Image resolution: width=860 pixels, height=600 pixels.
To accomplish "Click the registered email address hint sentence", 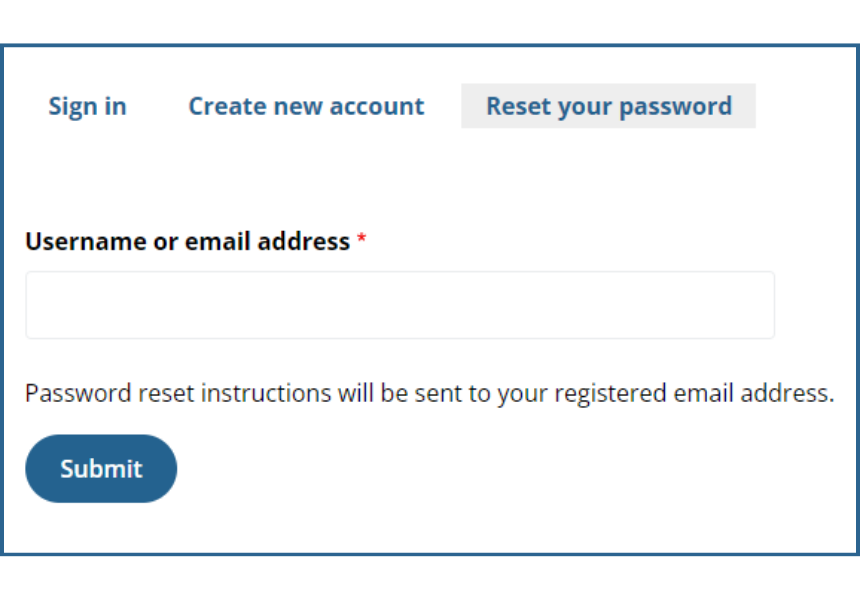I will (x=429, y=393).
